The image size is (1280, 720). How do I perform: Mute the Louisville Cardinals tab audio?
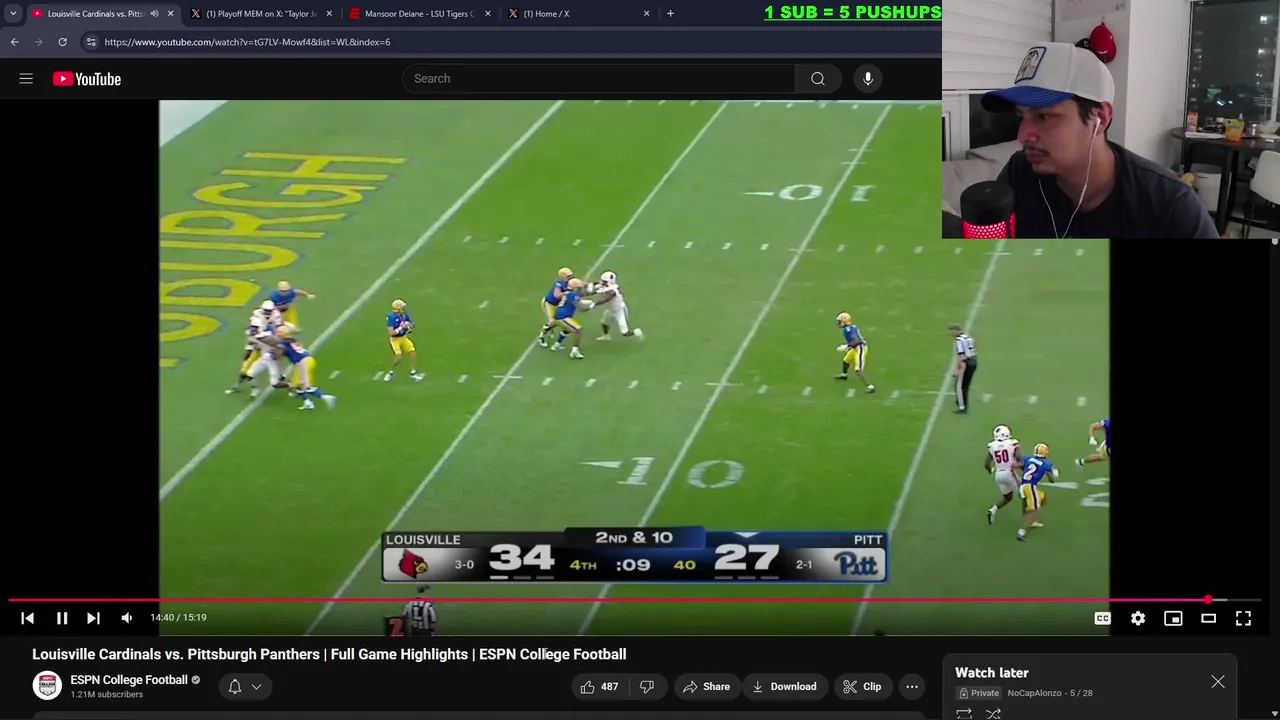point(154,14)
